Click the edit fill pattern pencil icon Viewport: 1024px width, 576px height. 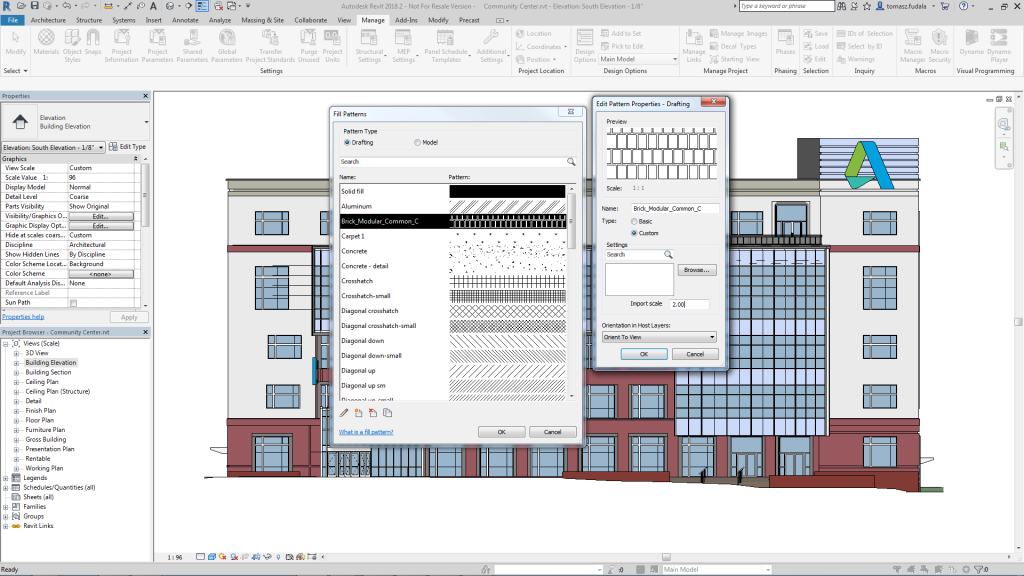[x=345, y=412]
